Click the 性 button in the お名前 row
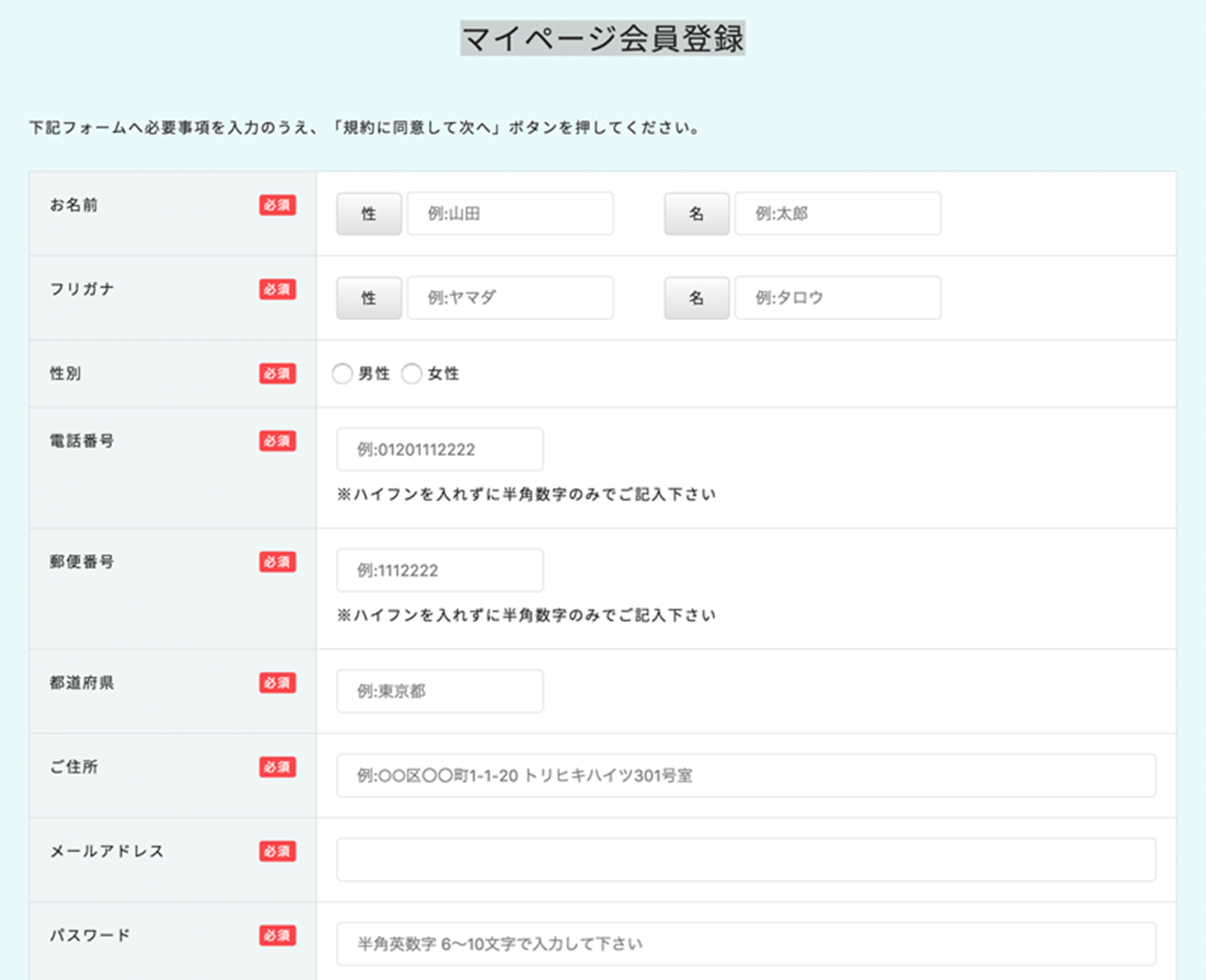Viewport: 1206px width, 980px height. tap(369, 213)
